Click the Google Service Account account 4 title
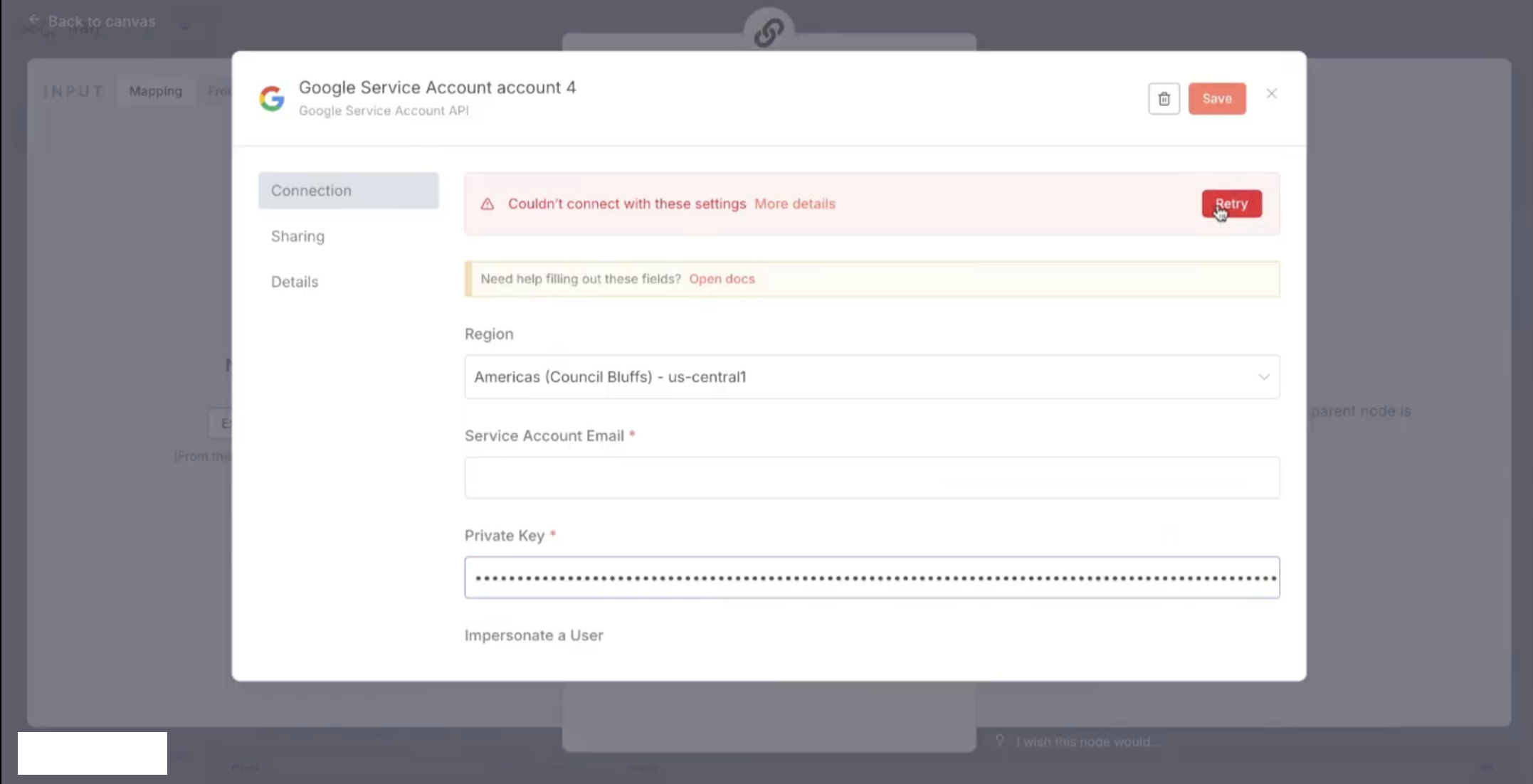Screen dimensions: 1533x784 click(x=437, y=88)
